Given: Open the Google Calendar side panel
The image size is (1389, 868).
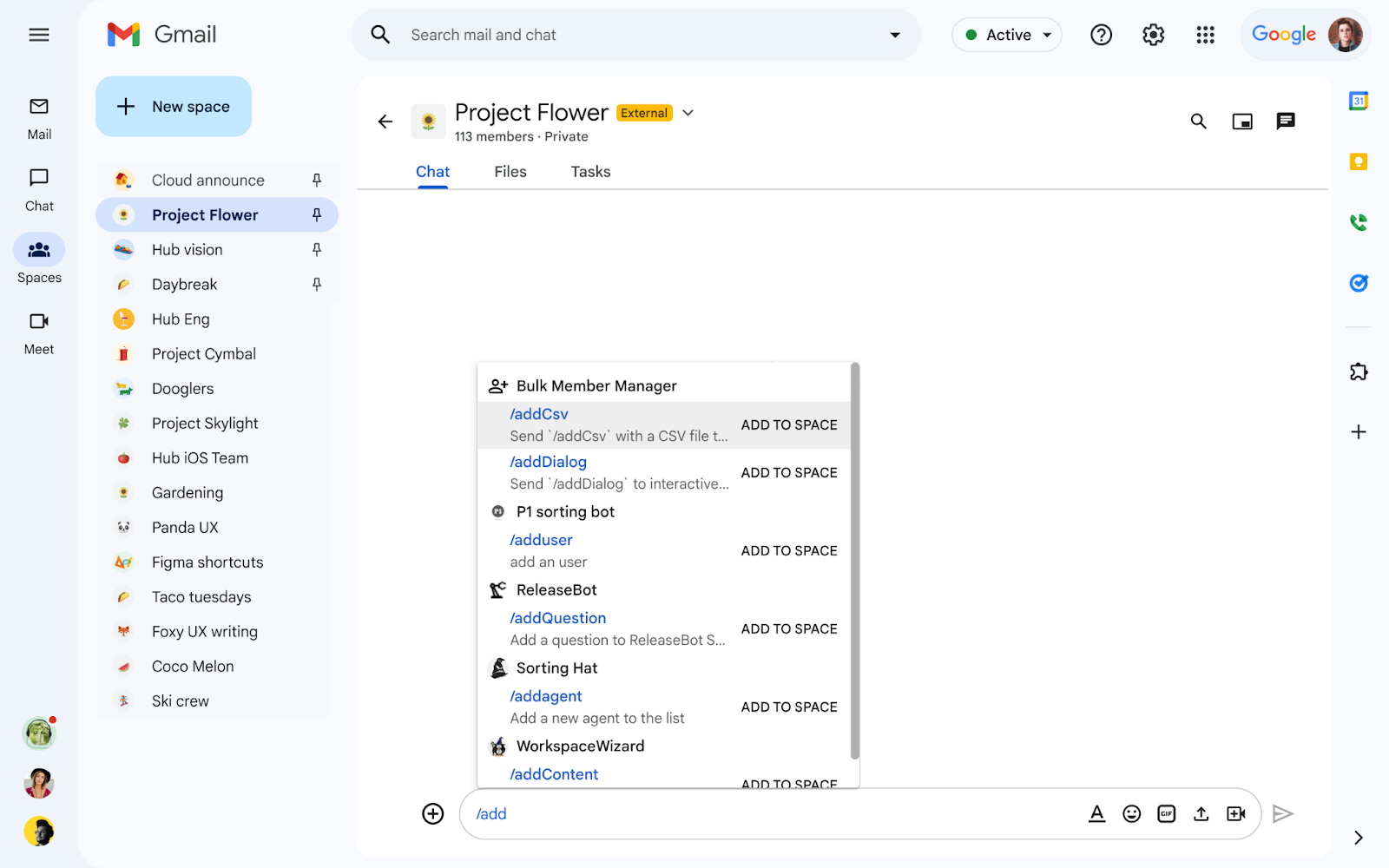Looking at the screenshot, I should 1358,101.
